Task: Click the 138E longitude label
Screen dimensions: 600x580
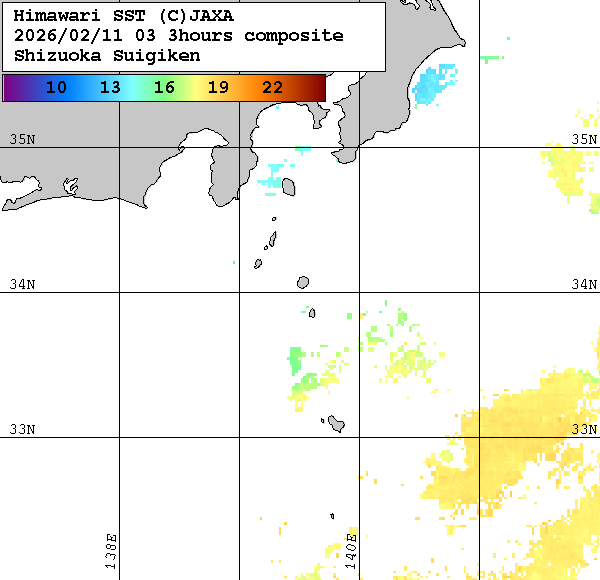Action: tap(111, 551)
